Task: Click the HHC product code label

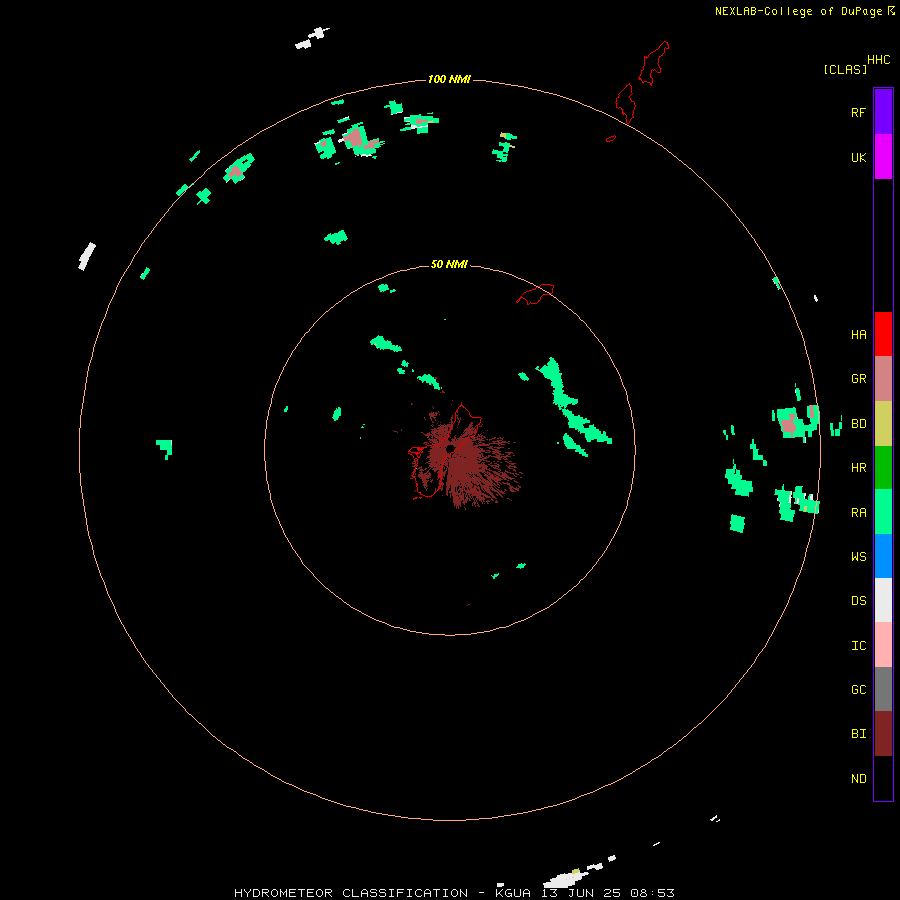Action: [x=878, y=60]
